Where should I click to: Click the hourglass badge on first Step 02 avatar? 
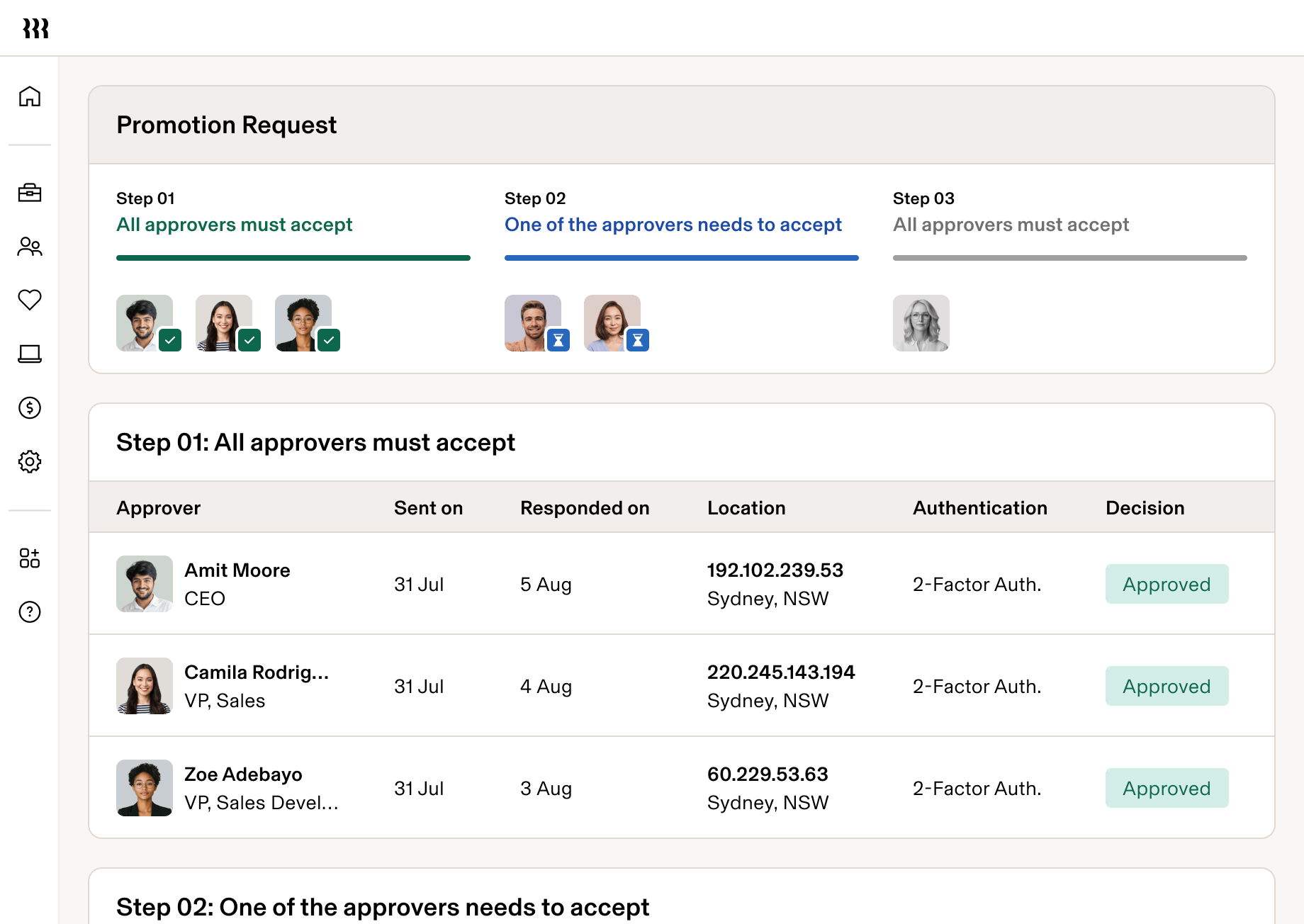(558, 340)
